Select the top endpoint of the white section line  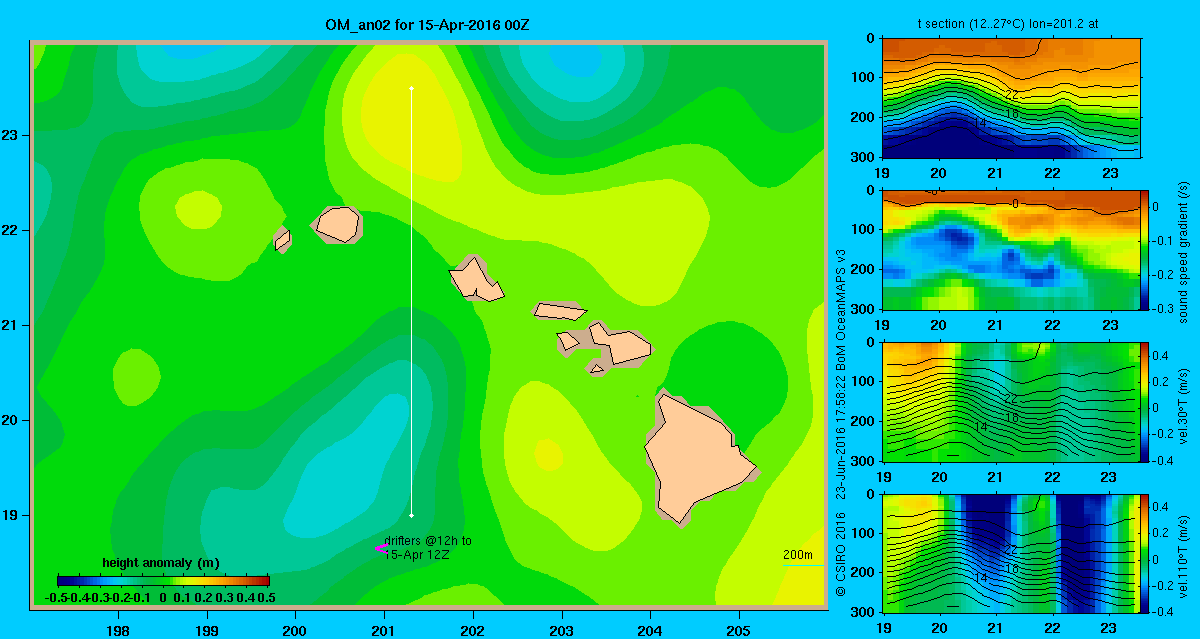coord(412,88)
